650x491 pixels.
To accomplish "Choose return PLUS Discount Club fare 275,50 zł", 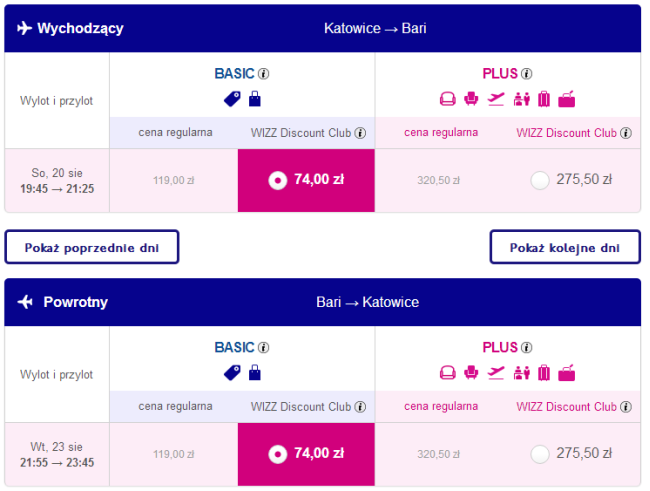I will (540, 454).
